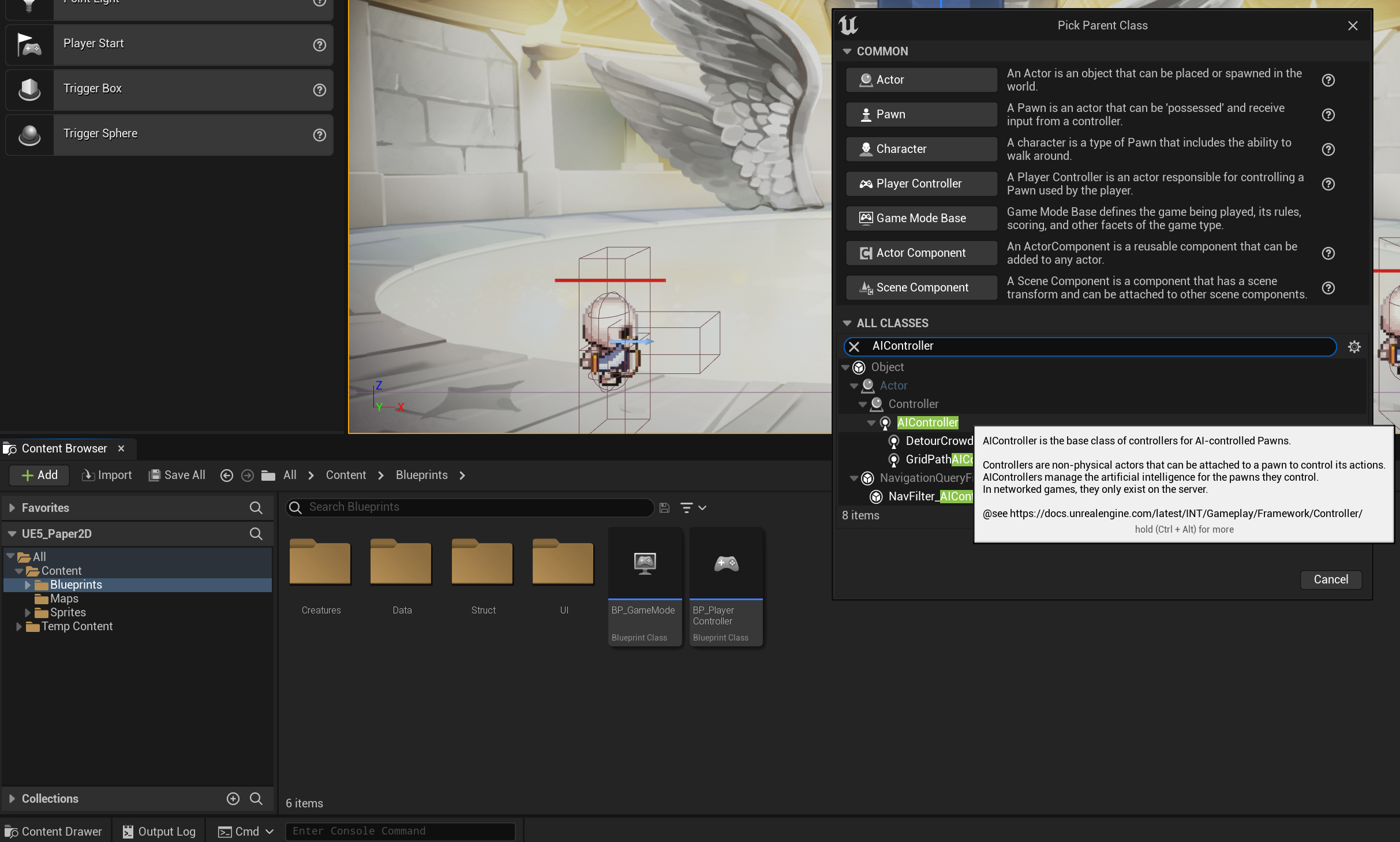1400x842 pixels.
Task: Open the Content Drawer
Action: click(x=54, y=832)
